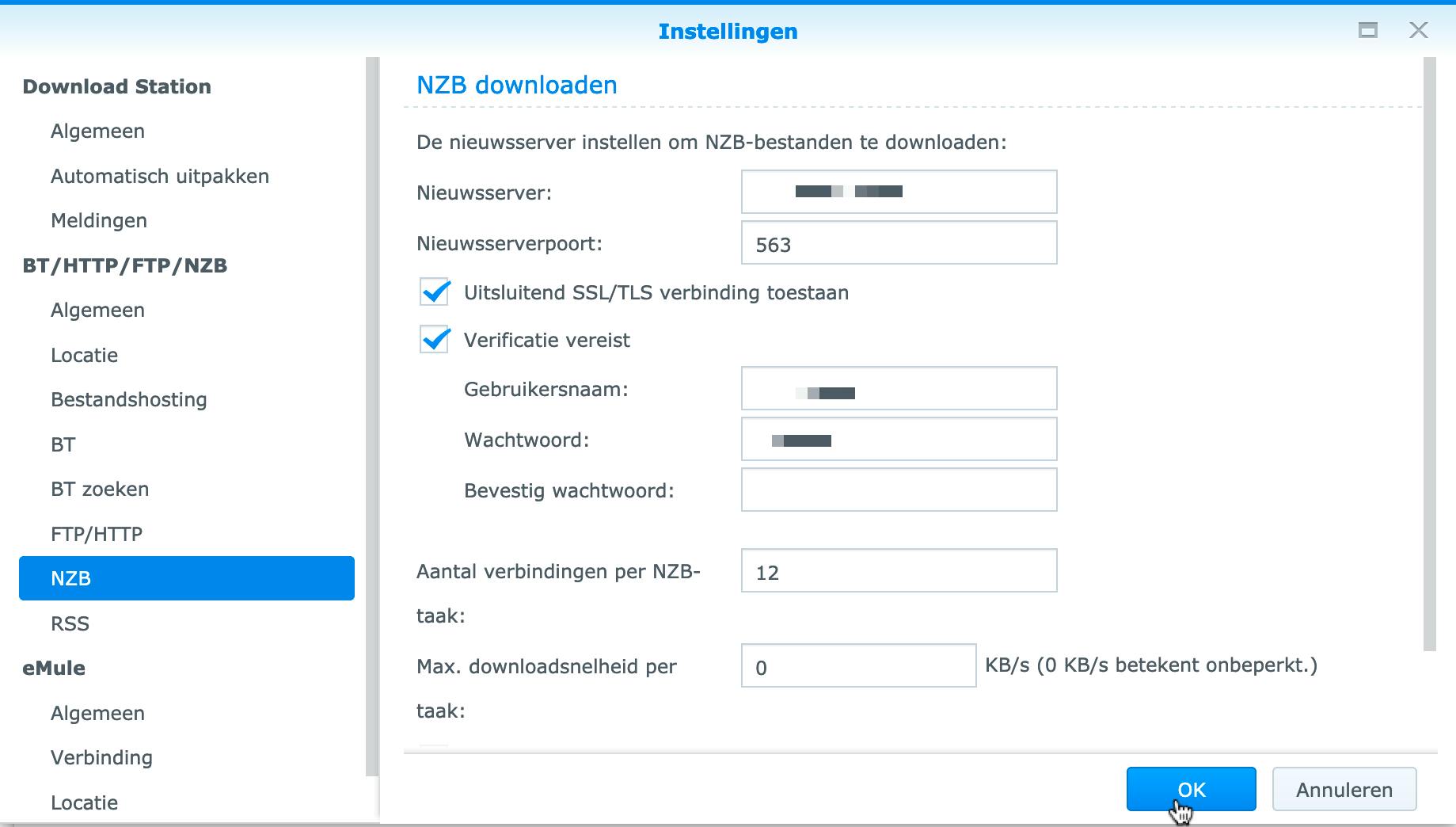Select Meldingen in the sidebar
This screenshot has width=1456, height=827.
98,220
